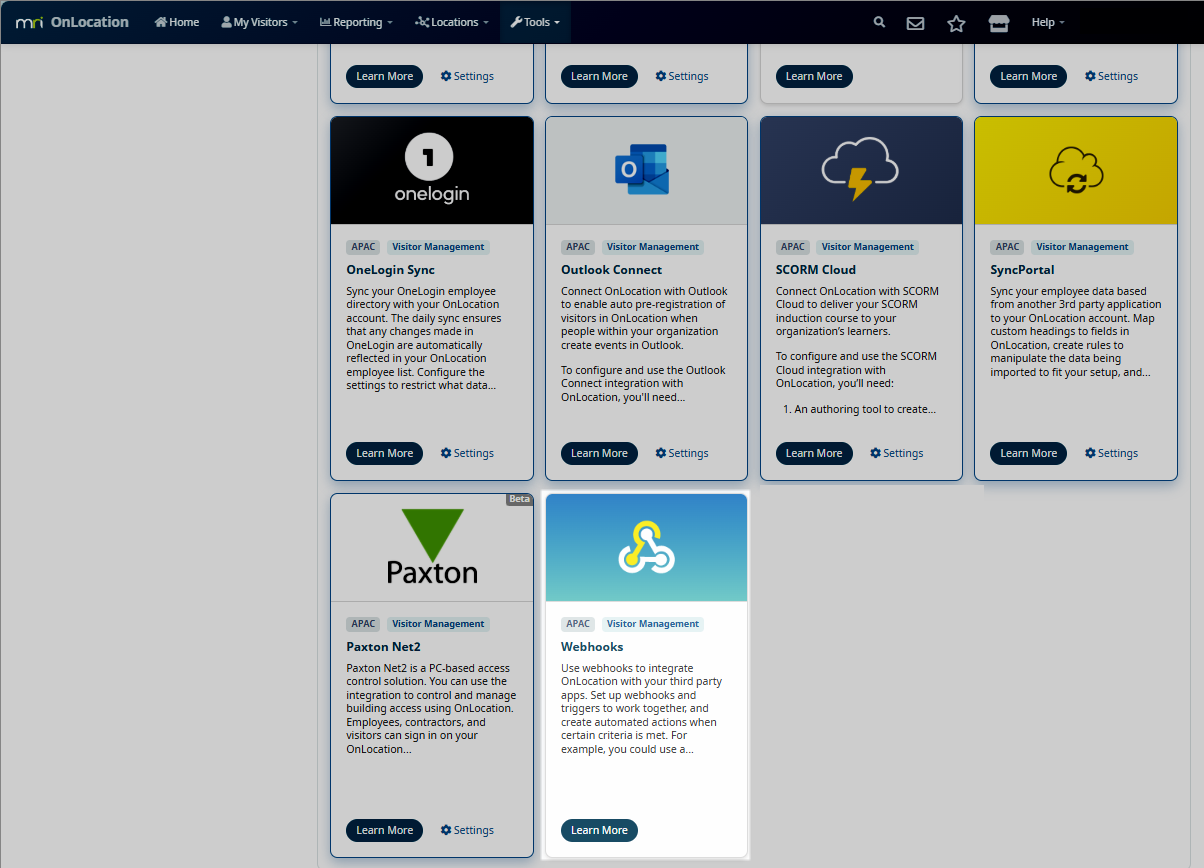Click the Paxton logo image

[432, 547]
